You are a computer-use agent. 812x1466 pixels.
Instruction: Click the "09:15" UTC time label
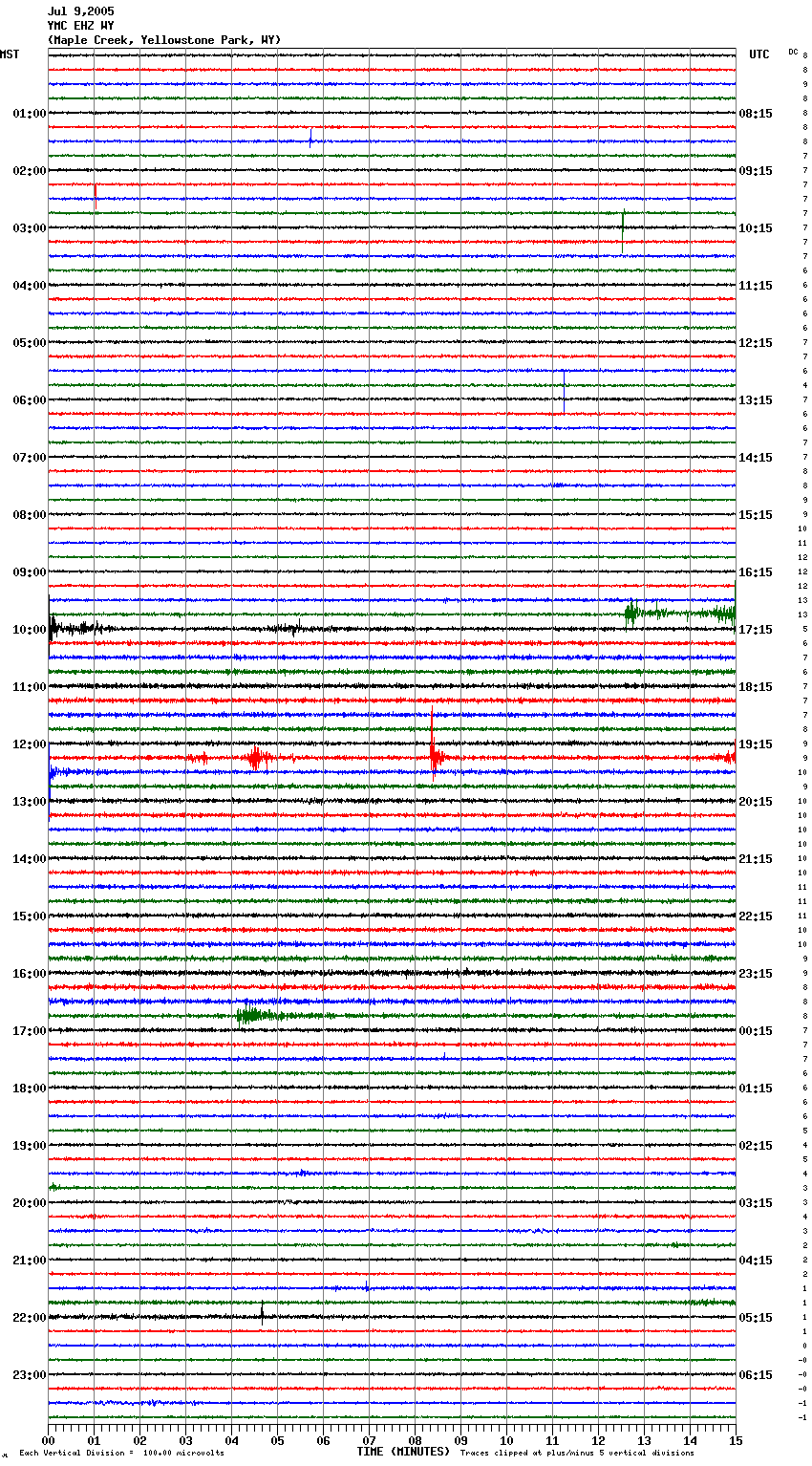point(756,171)
